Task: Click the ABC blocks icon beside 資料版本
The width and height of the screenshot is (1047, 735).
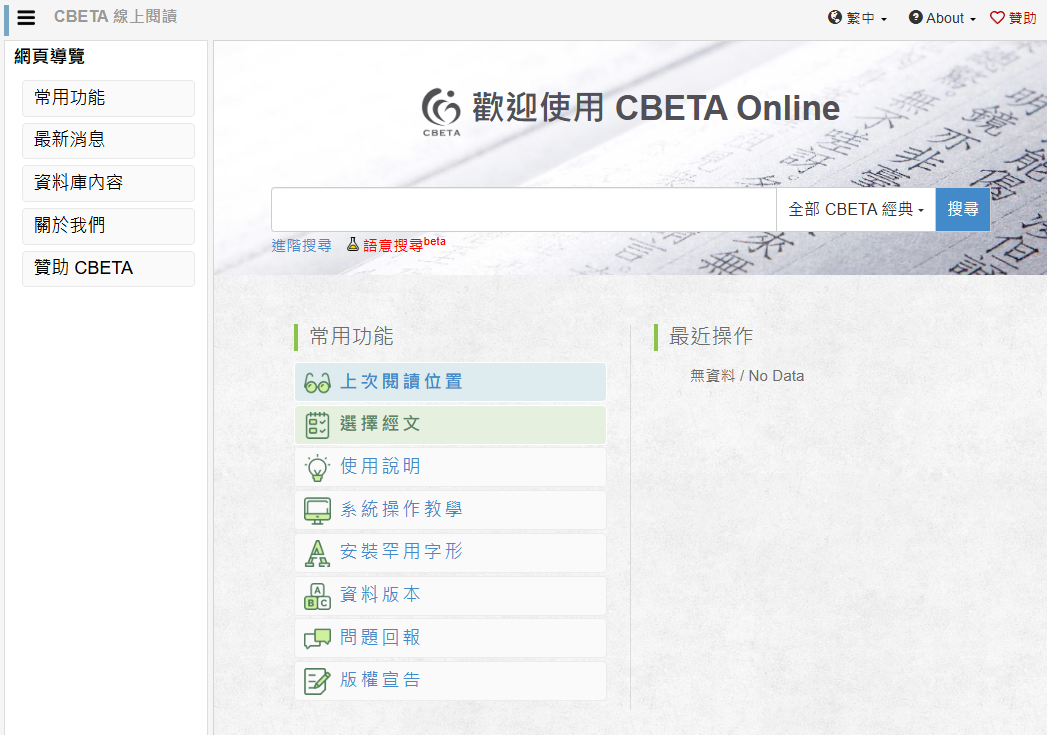Action: click(317, 596)
